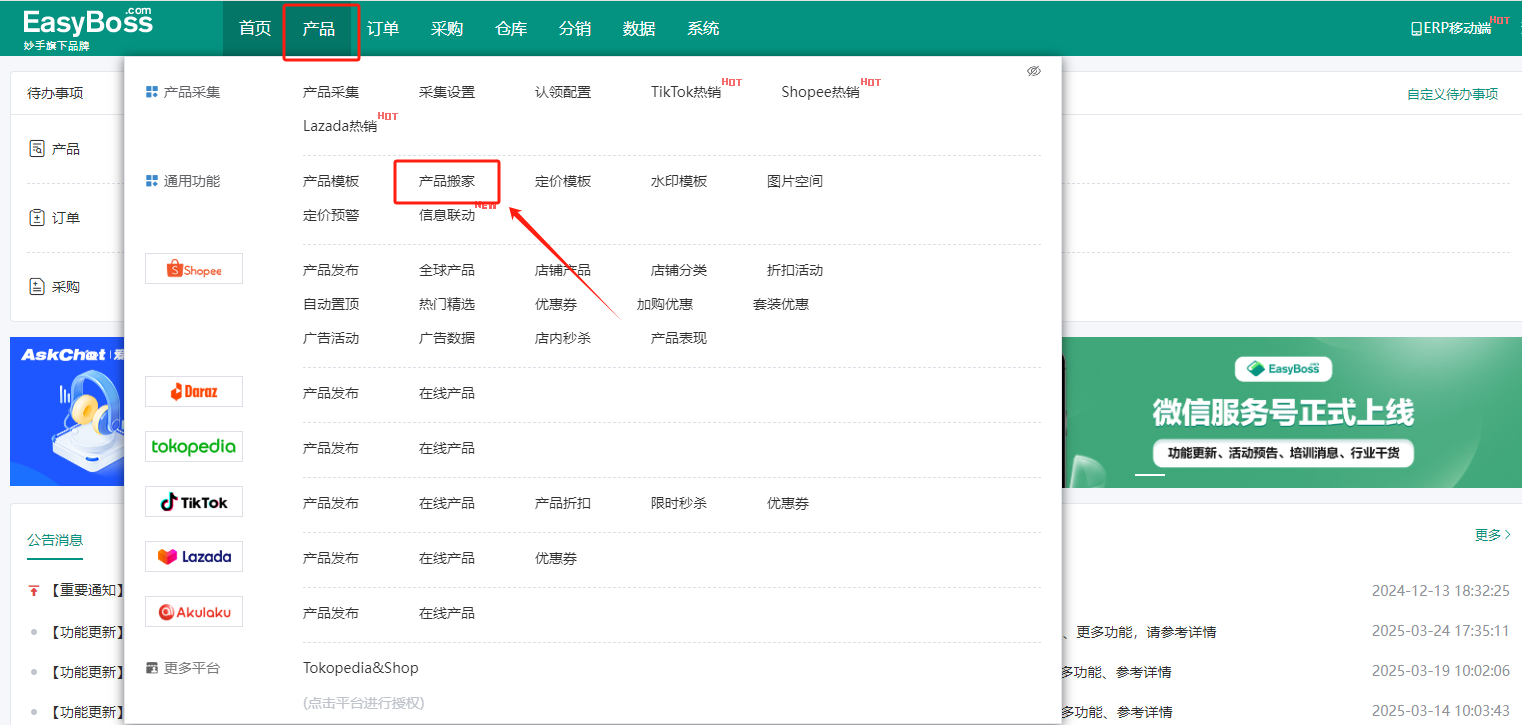Open 信息联动
This screenshot has width=1522, height=725.
pos(447,215)
